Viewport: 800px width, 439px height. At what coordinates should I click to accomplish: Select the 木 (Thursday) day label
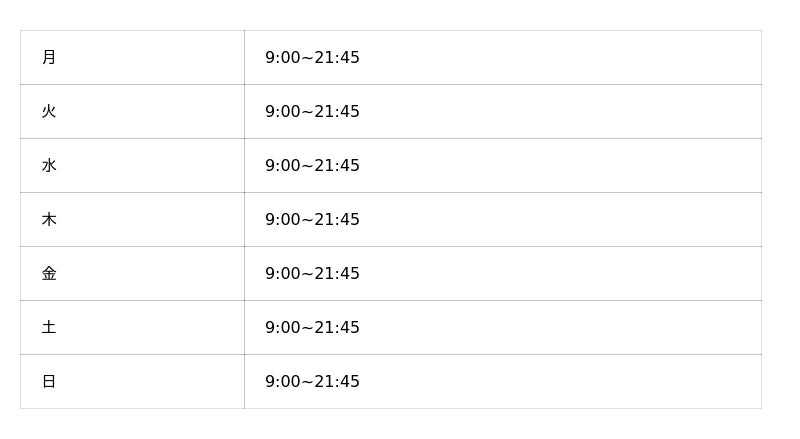(49, 220)
